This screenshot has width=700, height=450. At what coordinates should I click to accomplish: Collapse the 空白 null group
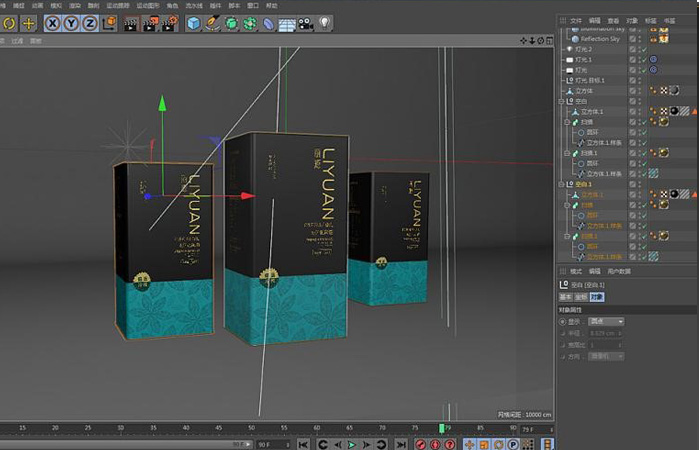click(561, 102)
